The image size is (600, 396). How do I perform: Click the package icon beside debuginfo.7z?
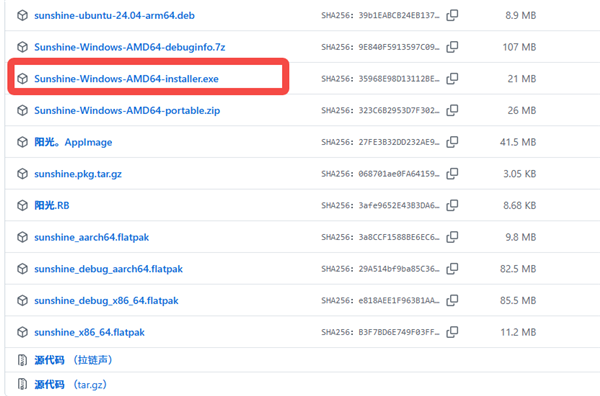(23, 47)
